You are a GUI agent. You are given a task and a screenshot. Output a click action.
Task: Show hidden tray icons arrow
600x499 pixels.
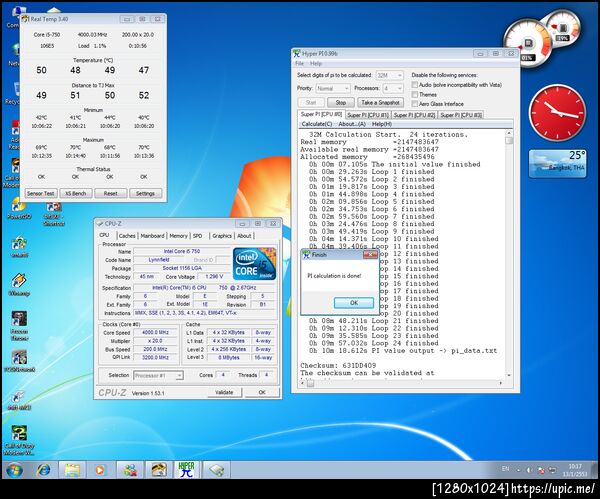tap(518, 470)
